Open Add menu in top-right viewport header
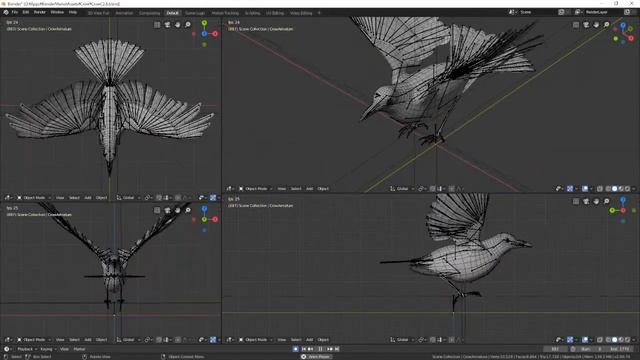This screenshot has width=640, height=360. tap(309, 189)
